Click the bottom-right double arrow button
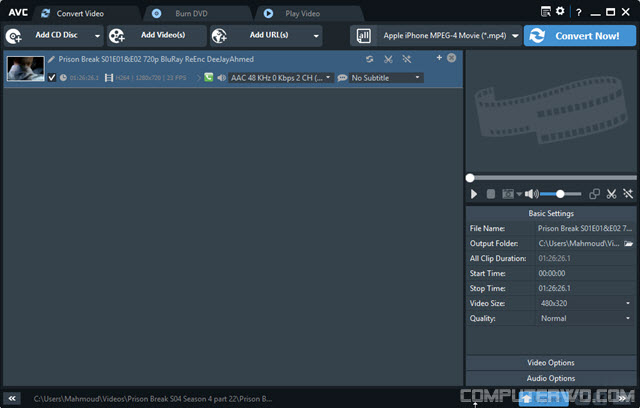Viewport: 640px width, 408px height. click(622, 398)
